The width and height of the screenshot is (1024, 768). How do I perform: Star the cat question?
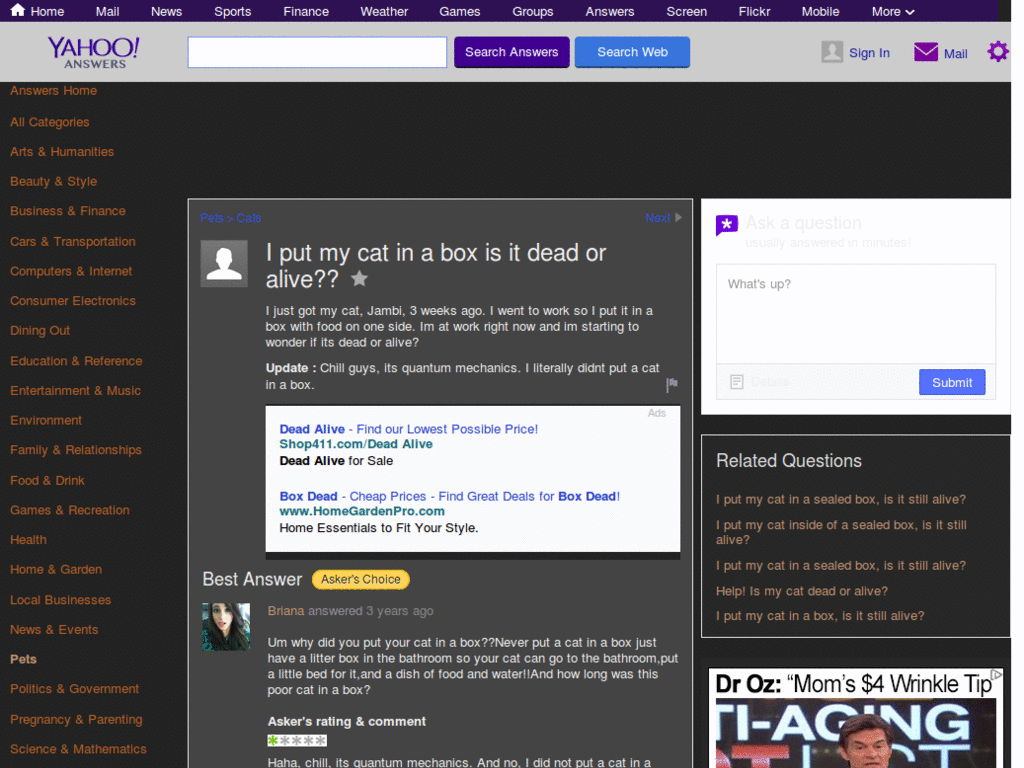coord(359,279)
